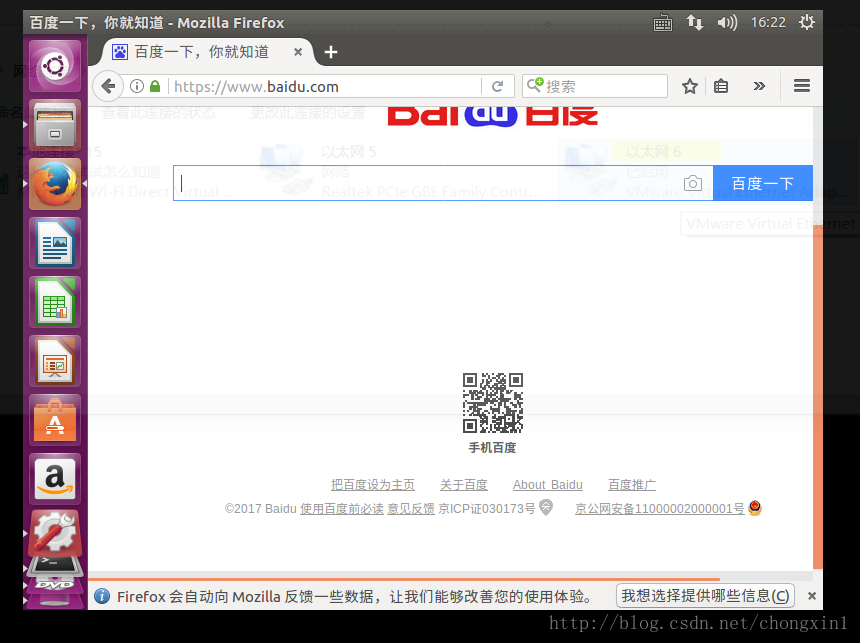
Task: Open the 百度推广 link
Action: point(632,485)
